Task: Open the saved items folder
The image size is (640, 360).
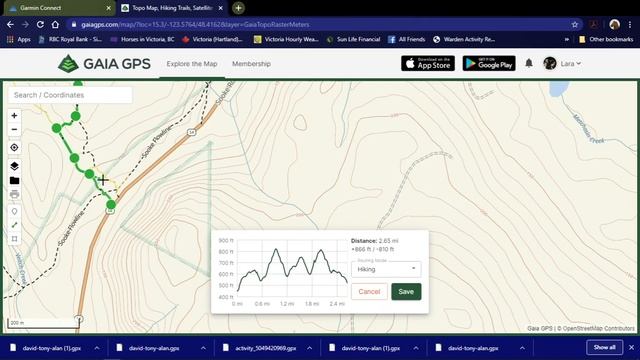Action: (x=14, y=180)
